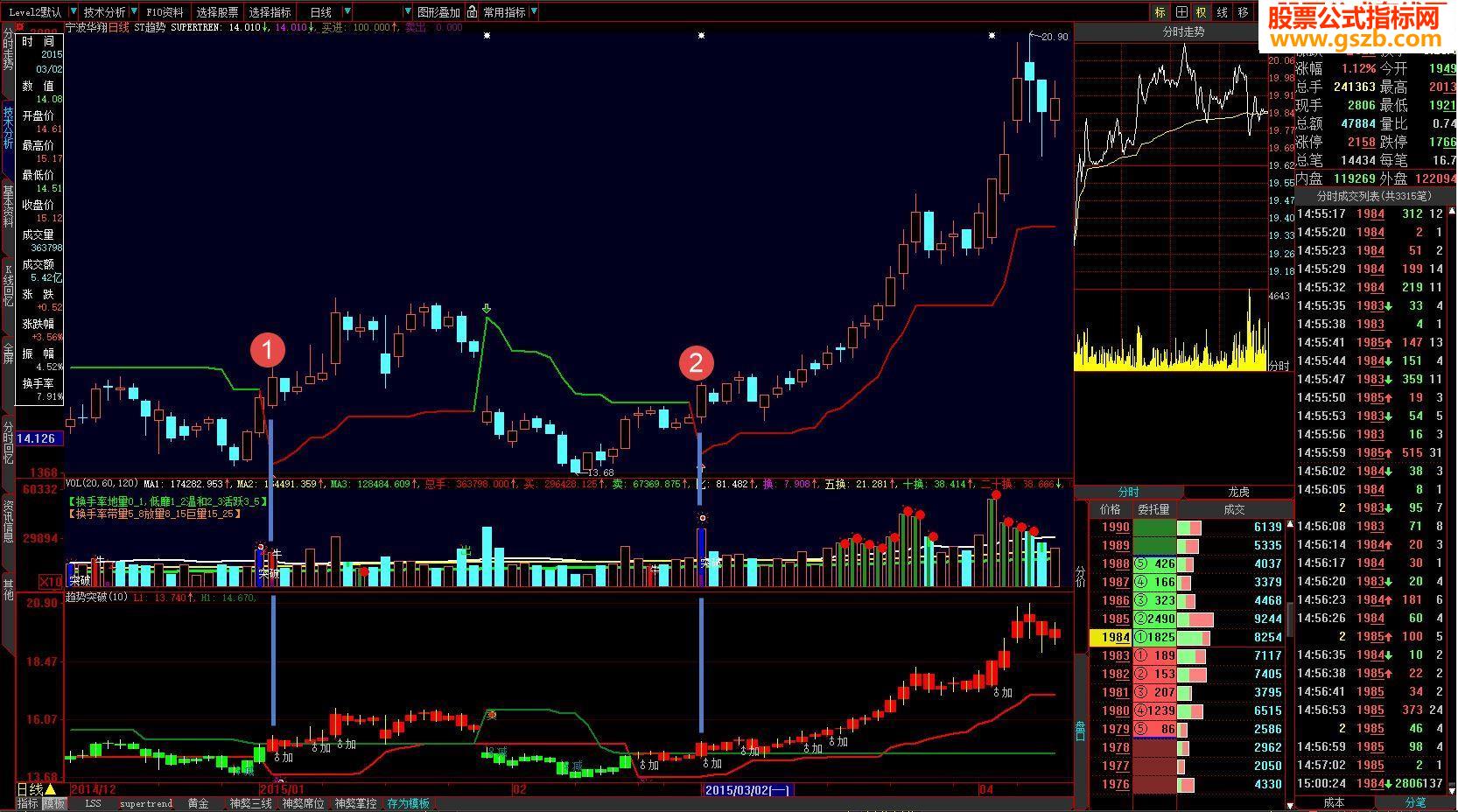Image resolution: width=1458 pixels, height=812 pixels.
Task: Expand the 技术分析 dropdown arrow
Action: tap(134, 12)
